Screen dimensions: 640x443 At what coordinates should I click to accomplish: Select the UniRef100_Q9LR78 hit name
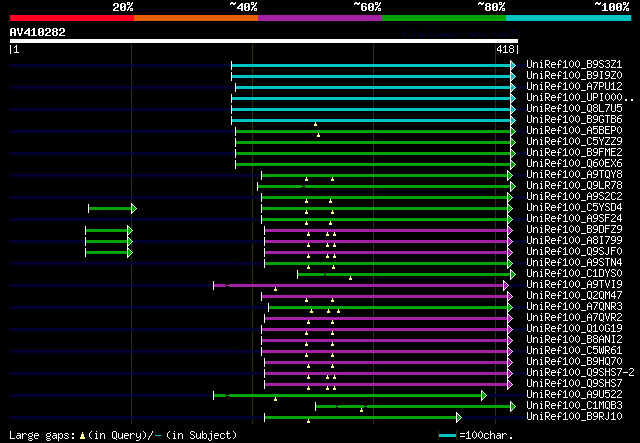574,186
